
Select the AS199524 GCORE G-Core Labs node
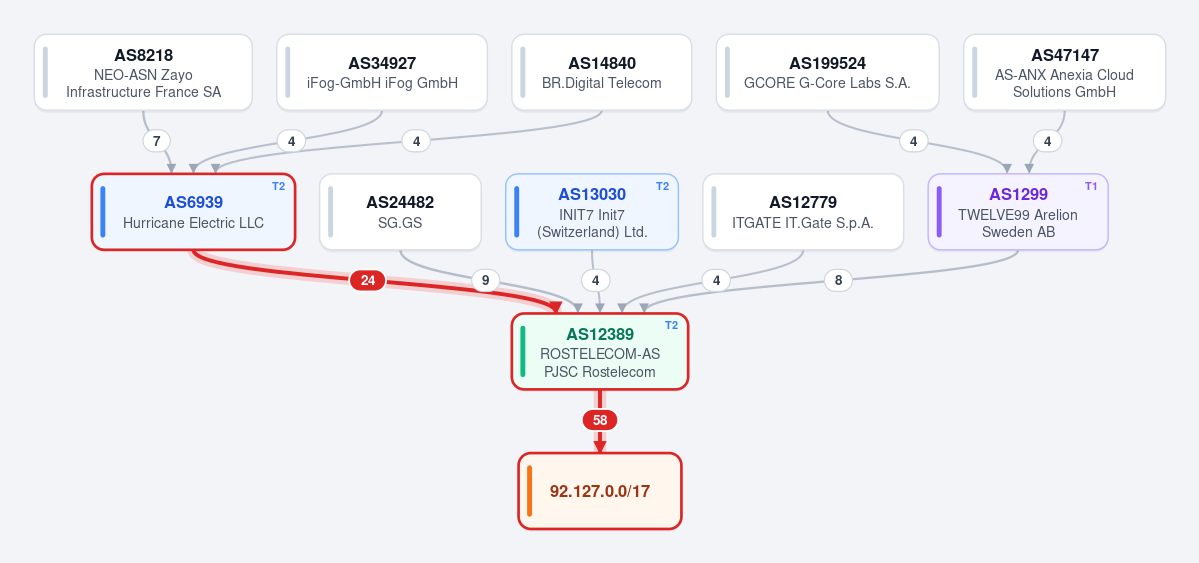[x=827, y=73]
